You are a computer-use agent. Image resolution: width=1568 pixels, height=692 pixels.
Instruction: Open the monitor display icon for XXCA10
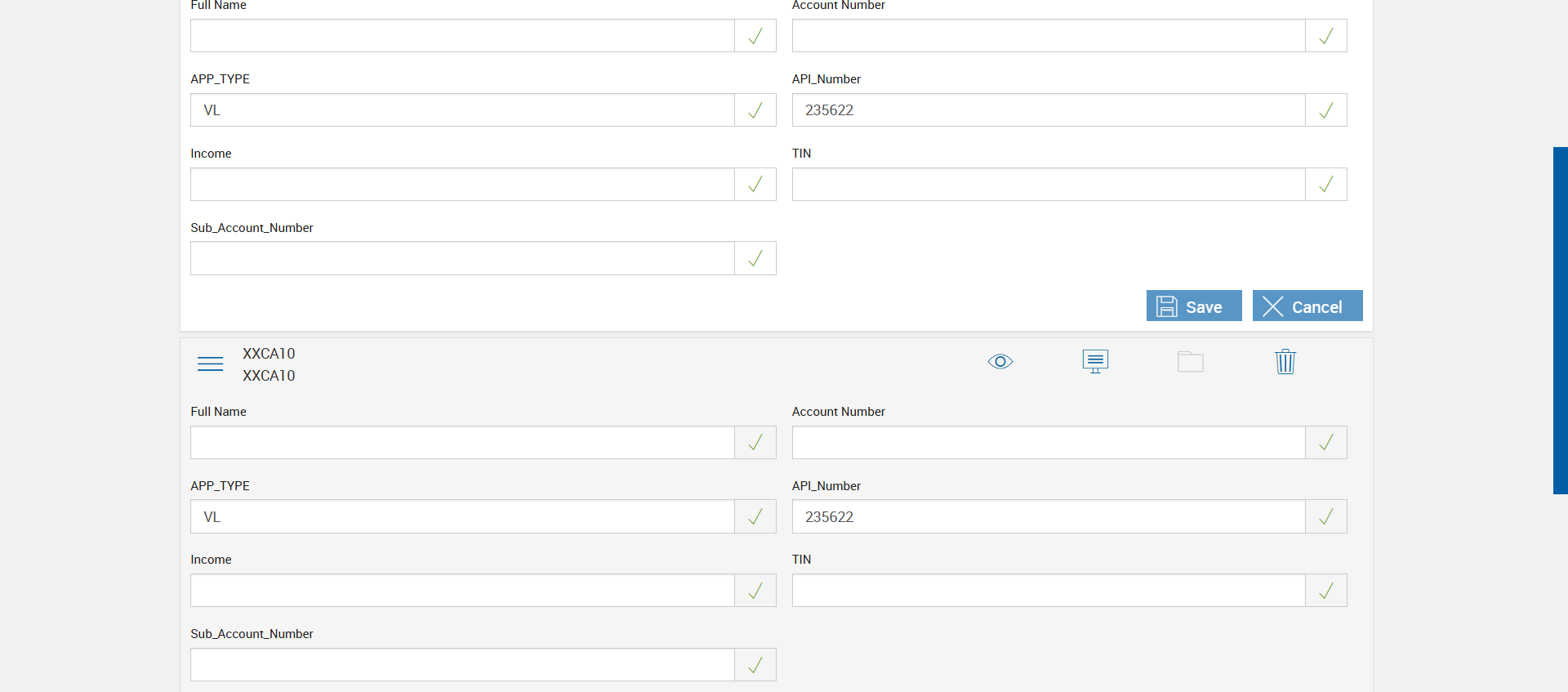coord(1095,361)
